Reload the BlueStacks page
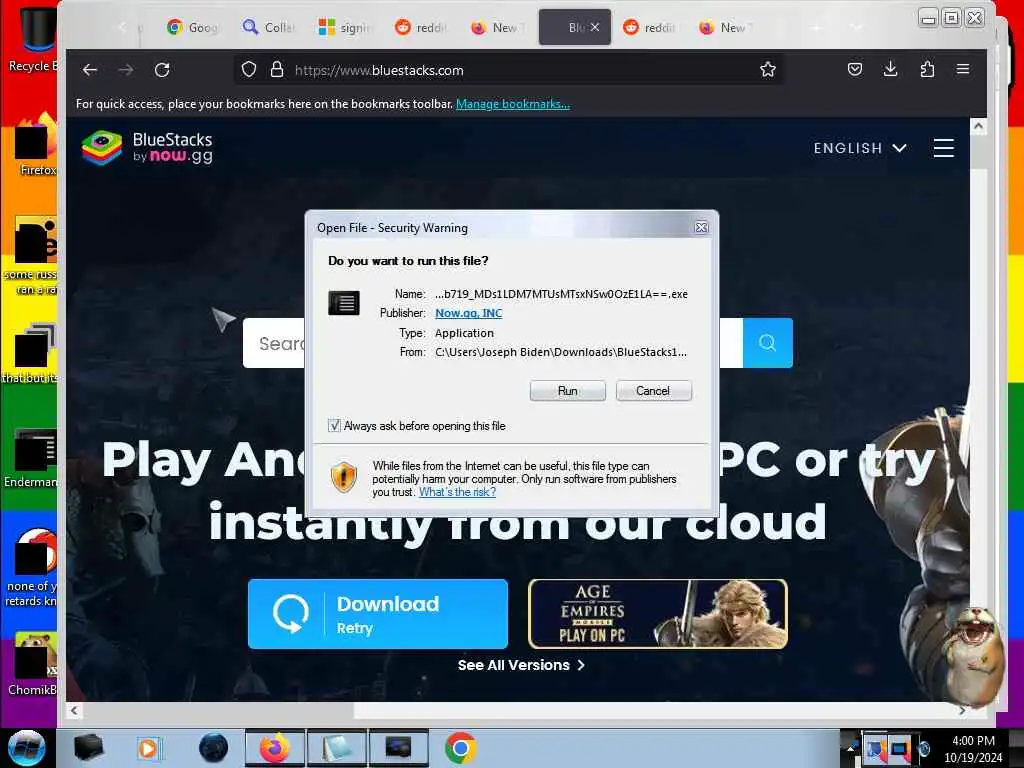Viewport: 1024px width, 768px height. pyautogui.click(x=162, y=70)
